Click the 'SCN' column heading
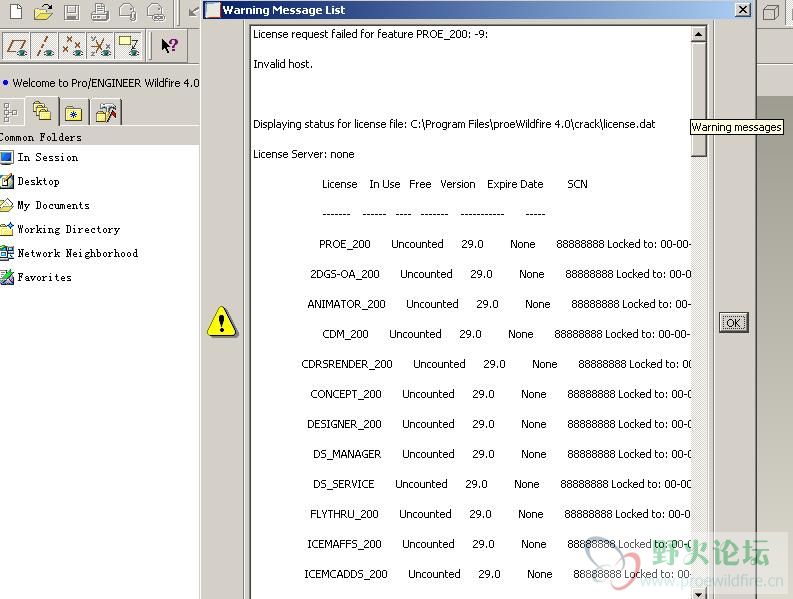The height and width of the screenshot is (599, 793). 577,184
